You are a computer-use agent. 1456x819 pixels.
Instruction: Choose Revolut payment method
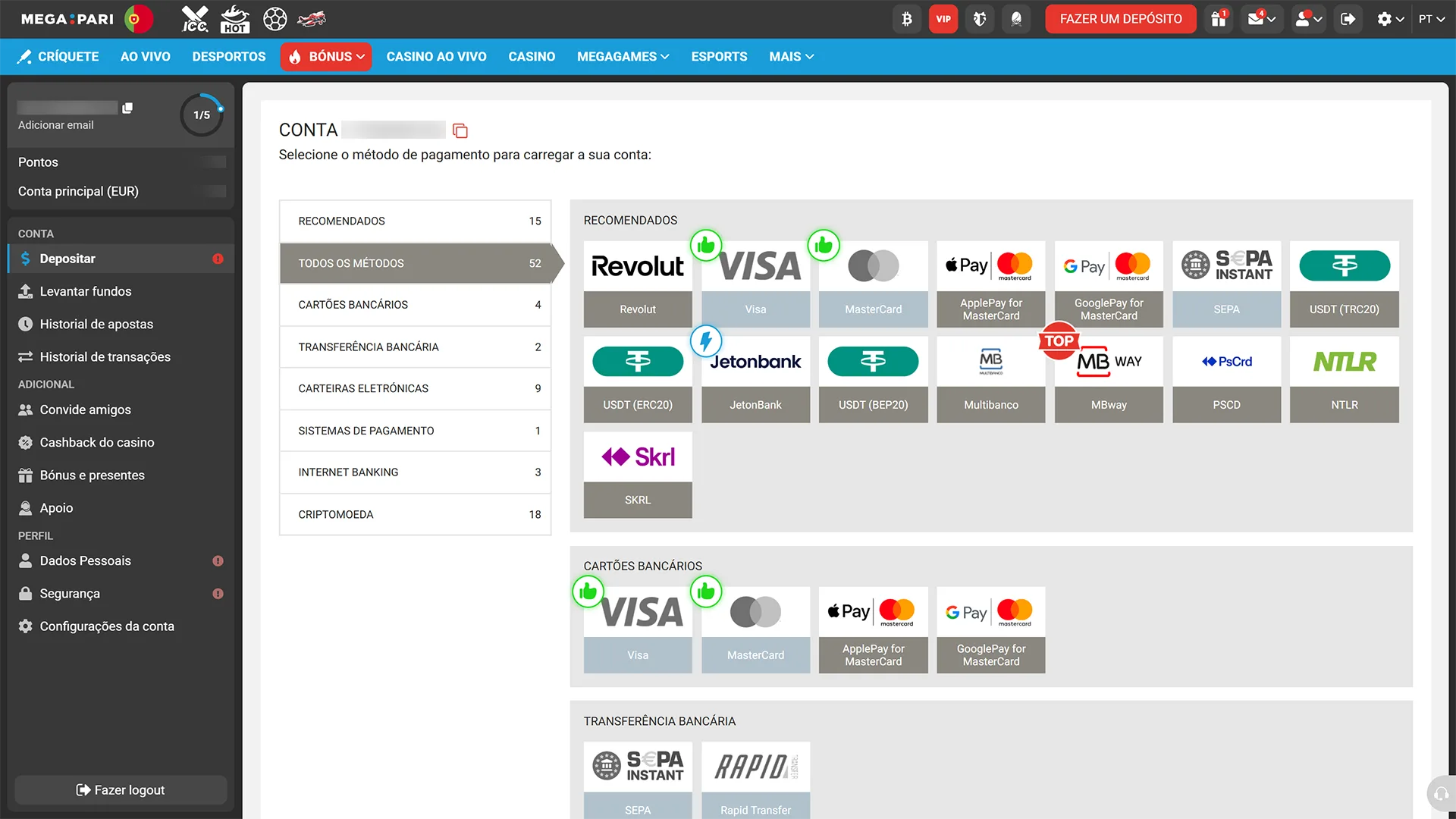pos(638,284)
